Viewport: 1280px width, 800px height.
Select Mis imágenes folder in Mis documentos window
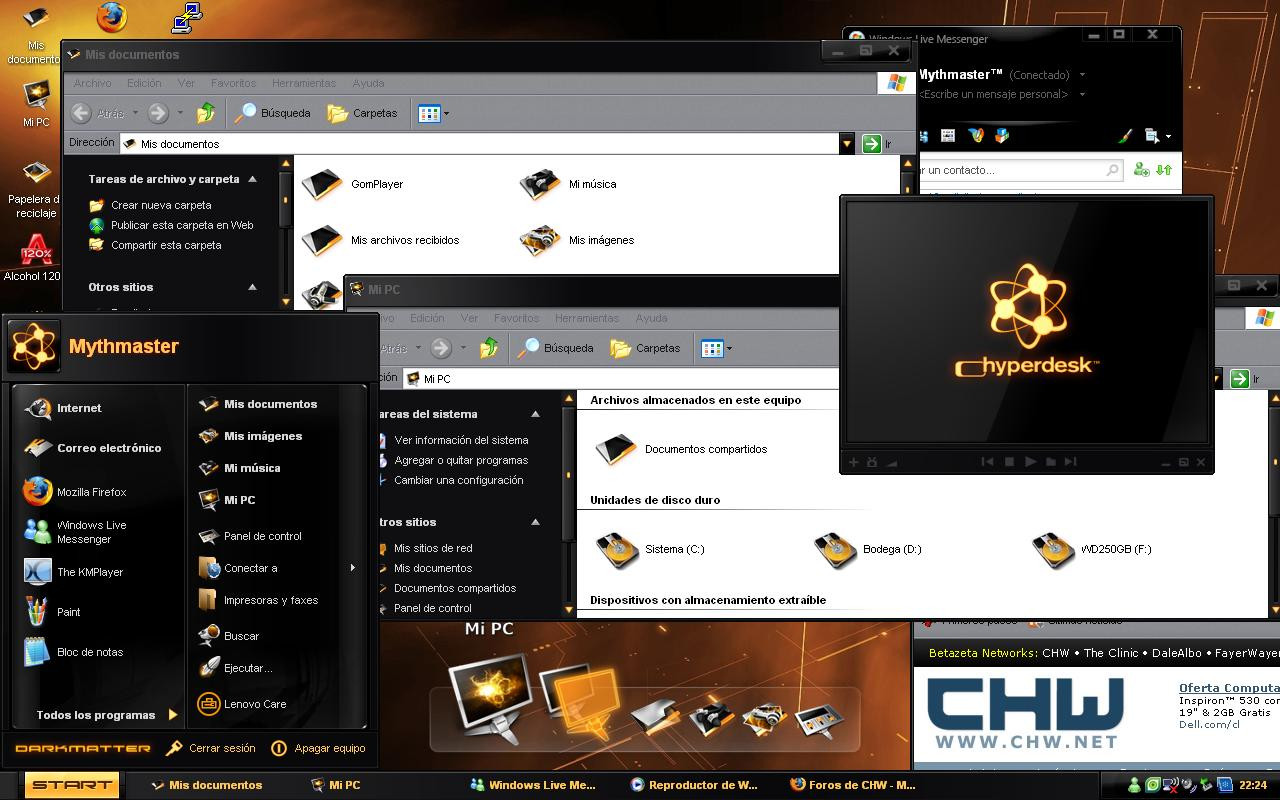[577, 240]
